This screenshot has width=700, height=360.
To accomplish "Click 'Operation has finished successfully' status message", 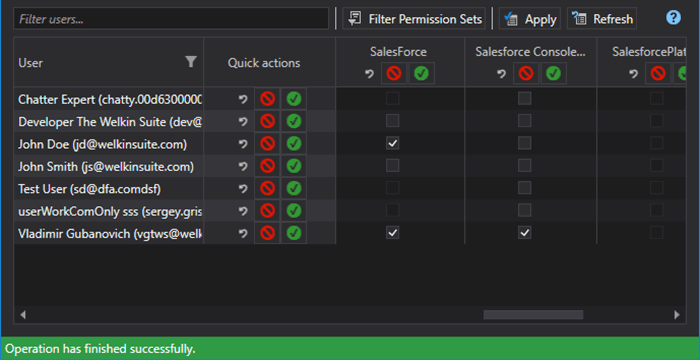I will (x=100, y=348).
